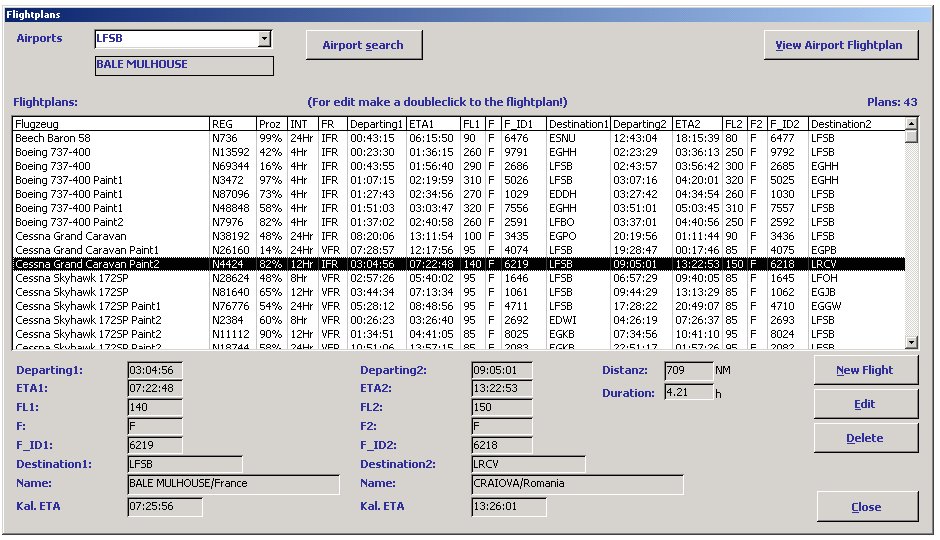Screen dimensions: 940x540
Task: Click the Destination1 column header
Action: coord(578,124)
